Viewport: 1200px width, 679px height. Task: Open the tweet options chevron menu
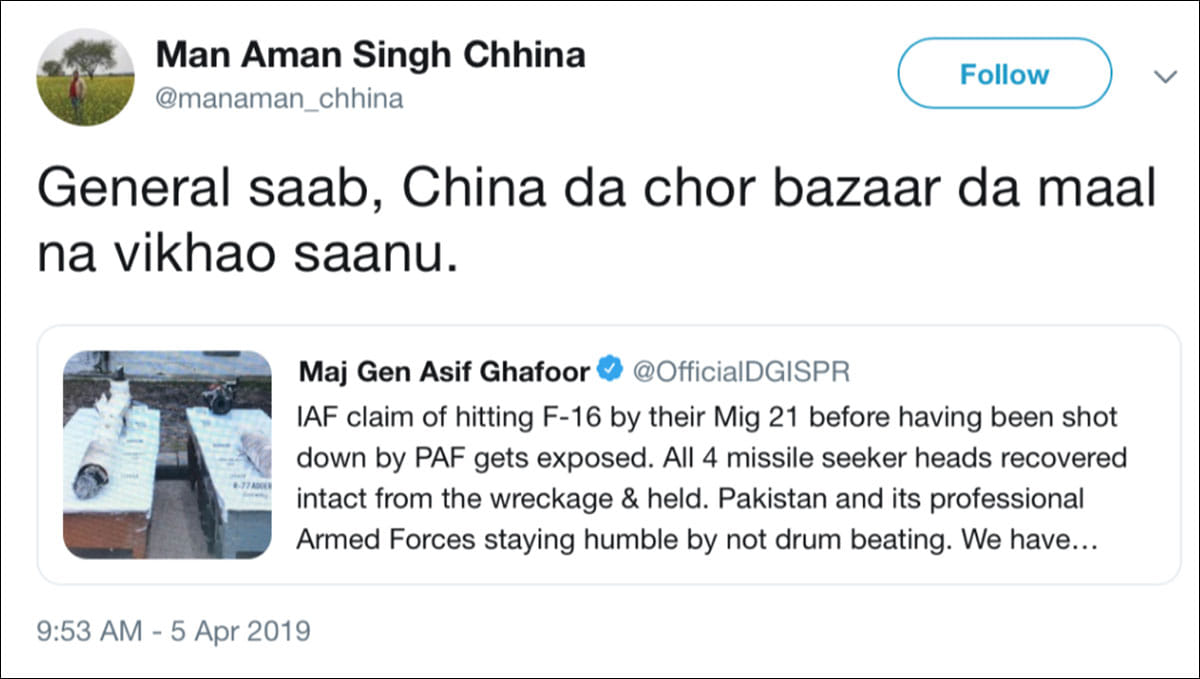pyautogui.click(x=1165, y=77)
